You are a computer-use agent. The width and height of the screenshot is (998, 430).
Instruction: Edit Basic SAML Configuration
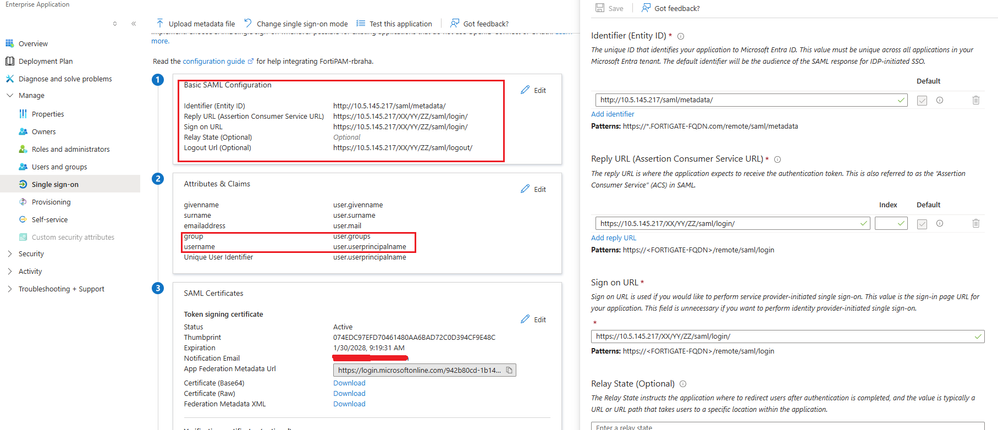coord(533,90)
